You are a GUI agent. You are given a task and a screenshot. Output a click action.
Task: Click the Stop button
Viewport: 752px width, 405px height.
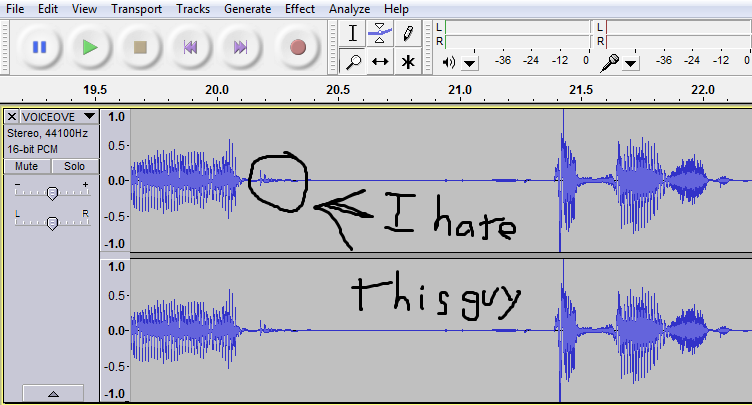[x=140, y=47]
